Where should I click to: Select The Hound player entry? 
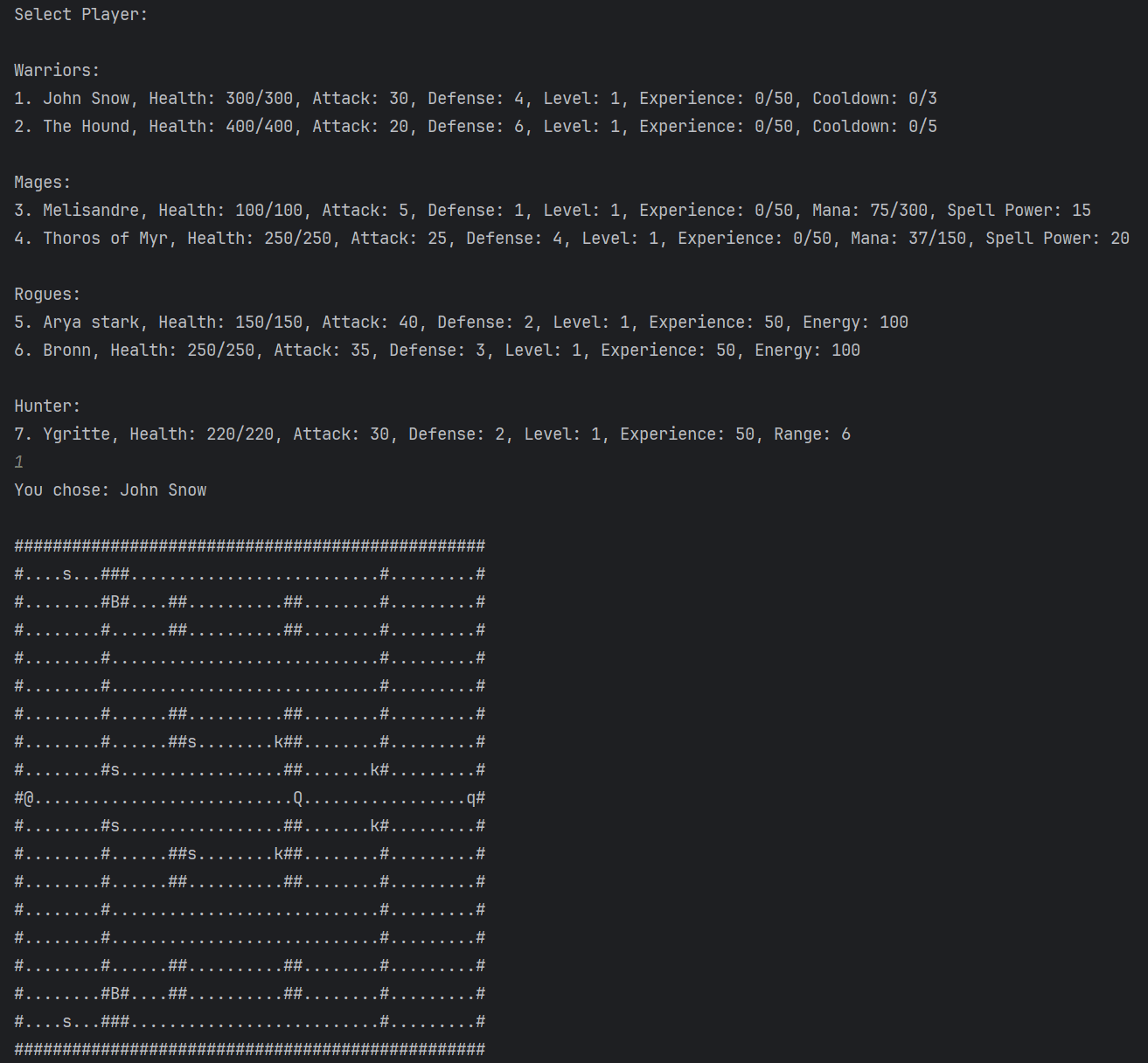tap(87, 127)
